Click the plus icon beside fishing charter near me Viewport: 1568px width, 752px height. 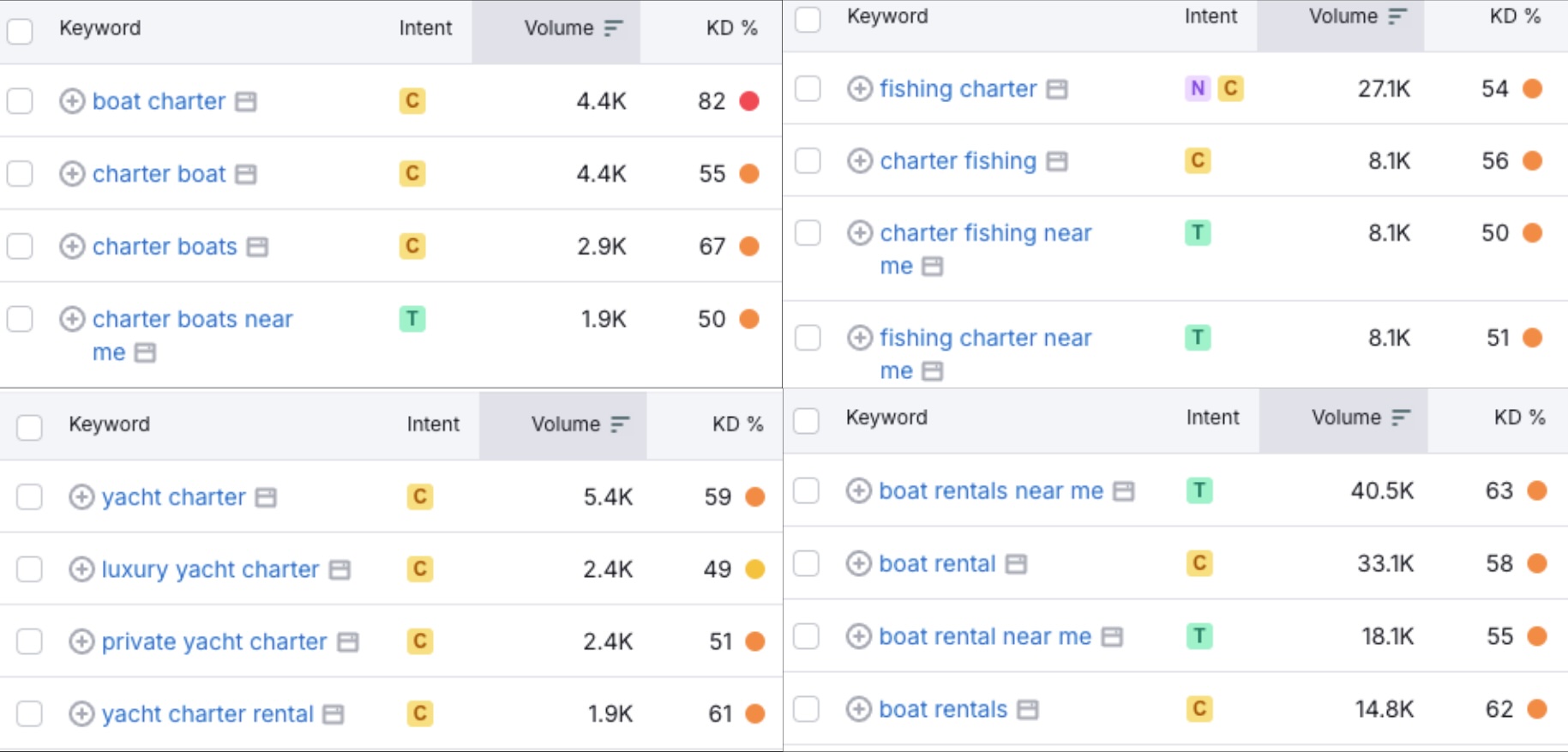click(860, 338)
